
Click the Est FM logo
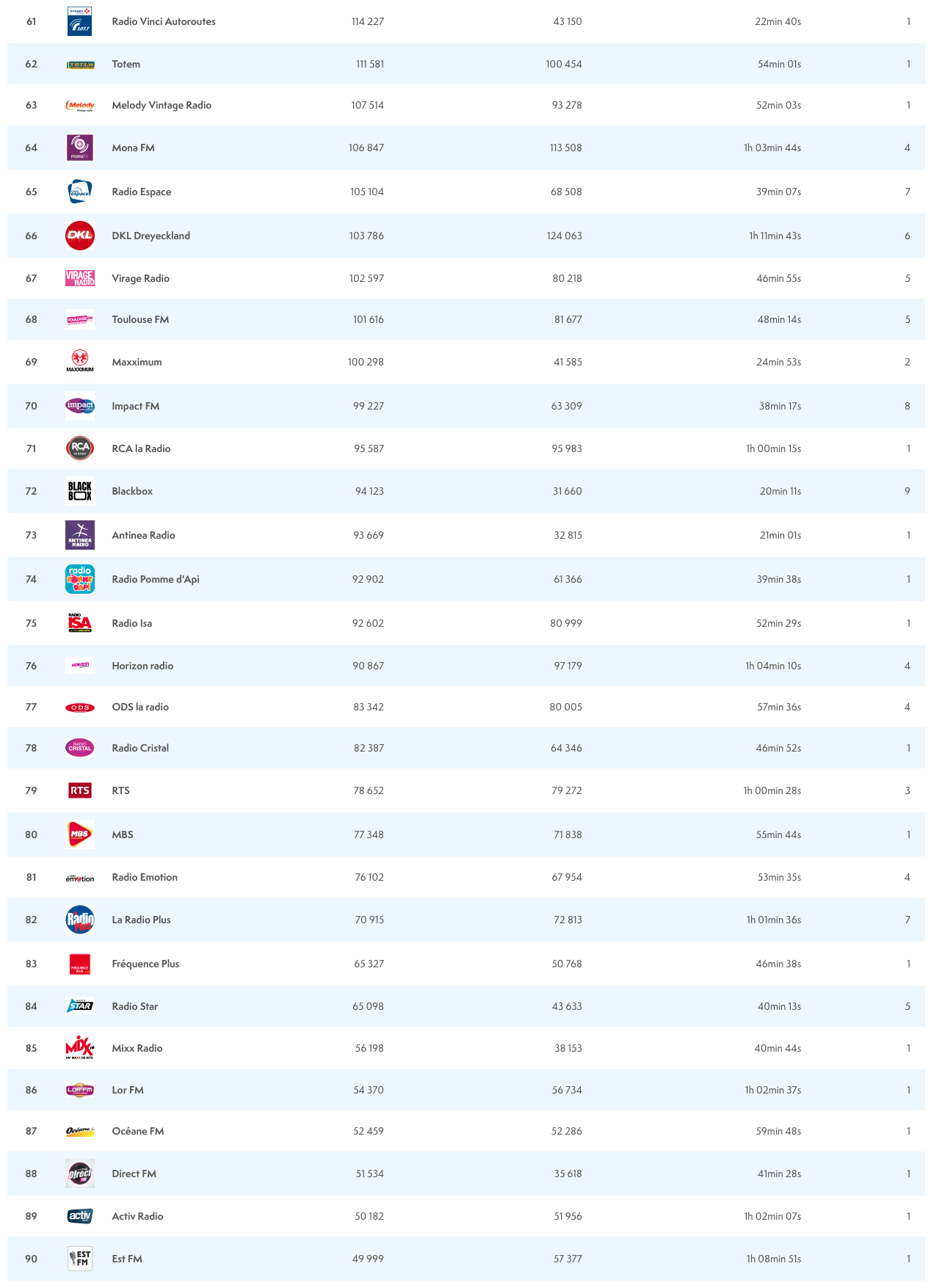click(79, 1259)
